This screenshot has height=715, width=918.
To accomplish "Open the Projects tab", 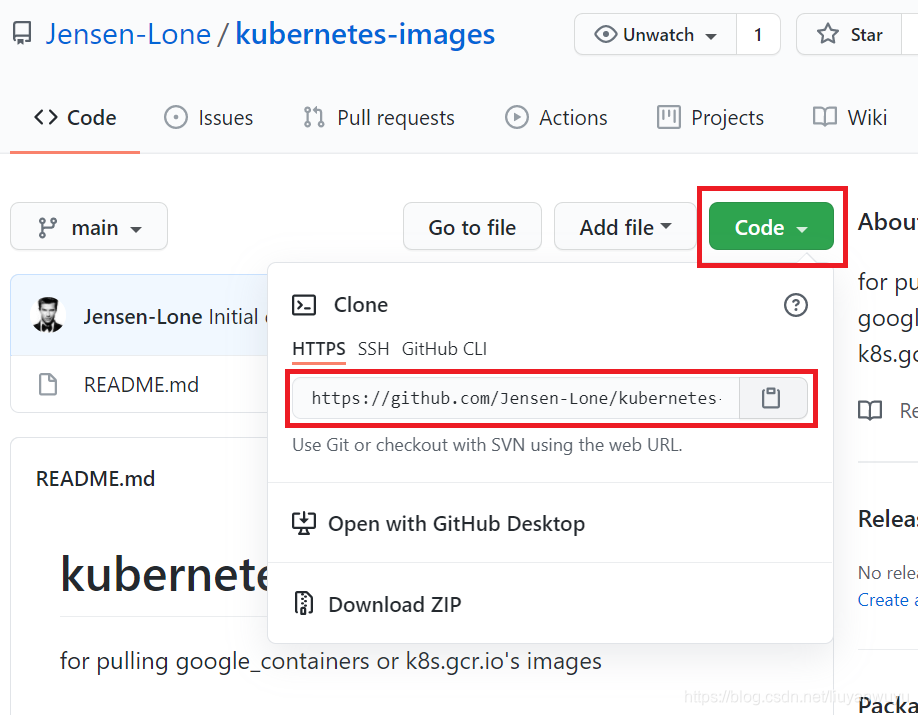I will point(710,118).
